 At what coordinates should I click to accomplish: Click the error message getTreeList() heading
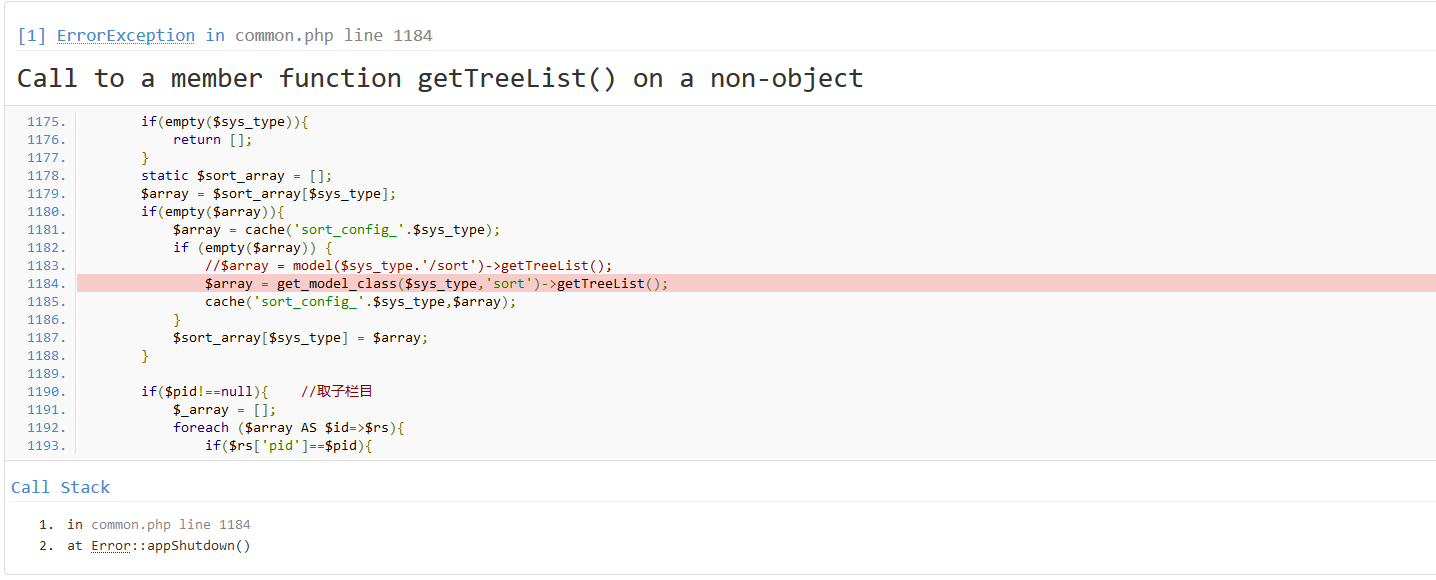tap(440, 78)
